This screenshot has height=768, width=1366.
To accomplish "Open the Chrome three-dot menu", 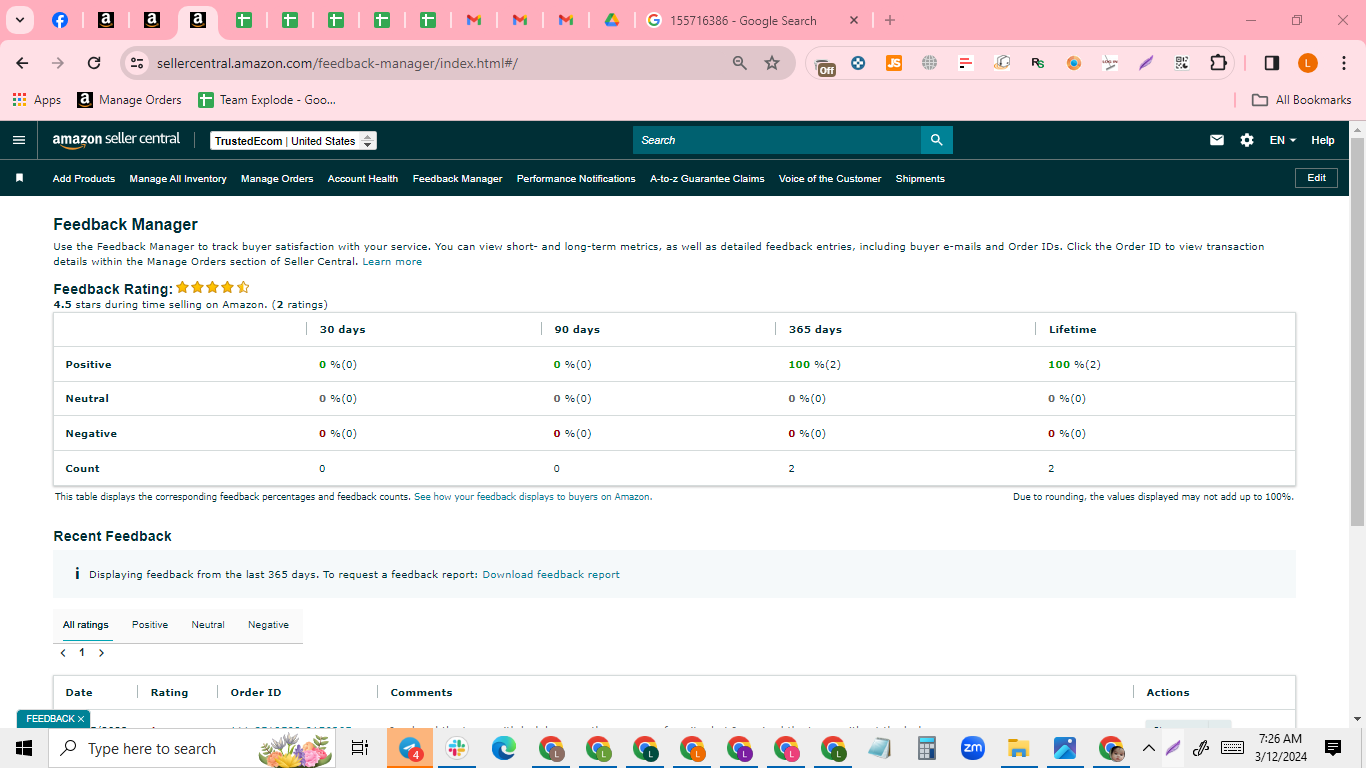I will [1343, 63].
